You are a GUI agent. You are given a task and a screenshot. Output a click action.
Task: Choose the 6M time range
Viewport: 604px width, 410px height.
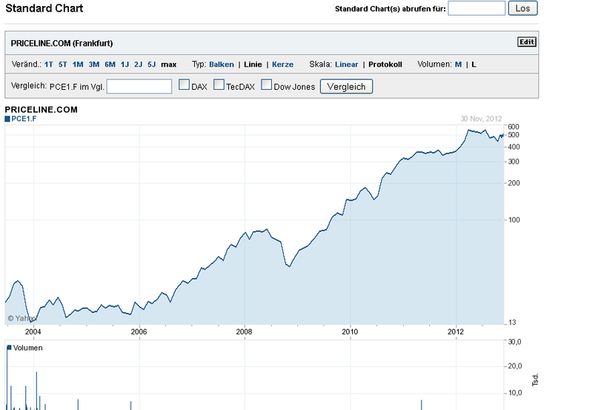pos(110,64)
